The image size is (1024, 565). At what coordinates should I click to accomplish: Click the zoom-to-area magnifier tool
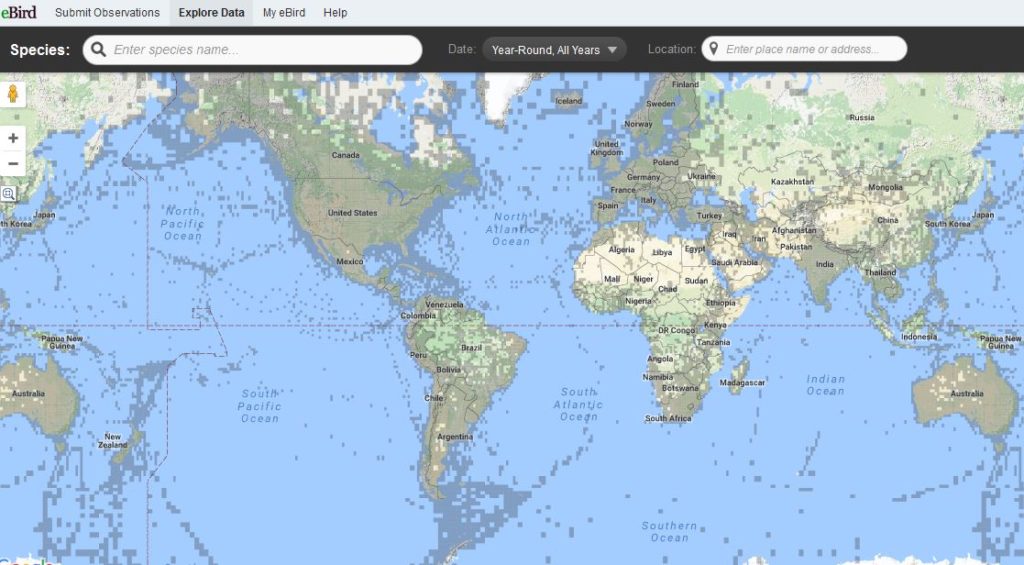coord(8,193)
